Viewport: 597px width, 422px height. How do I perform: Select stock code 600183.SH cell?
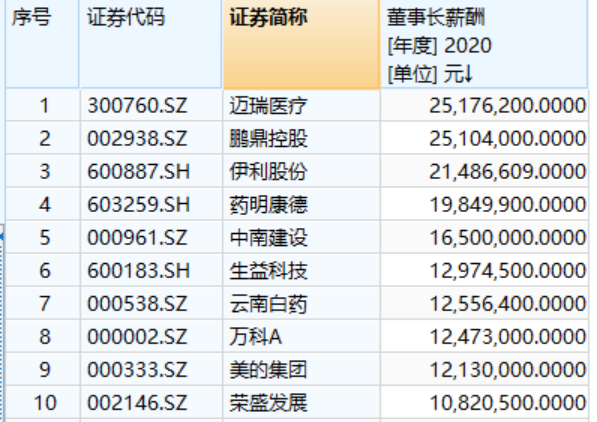pos(152,271)
